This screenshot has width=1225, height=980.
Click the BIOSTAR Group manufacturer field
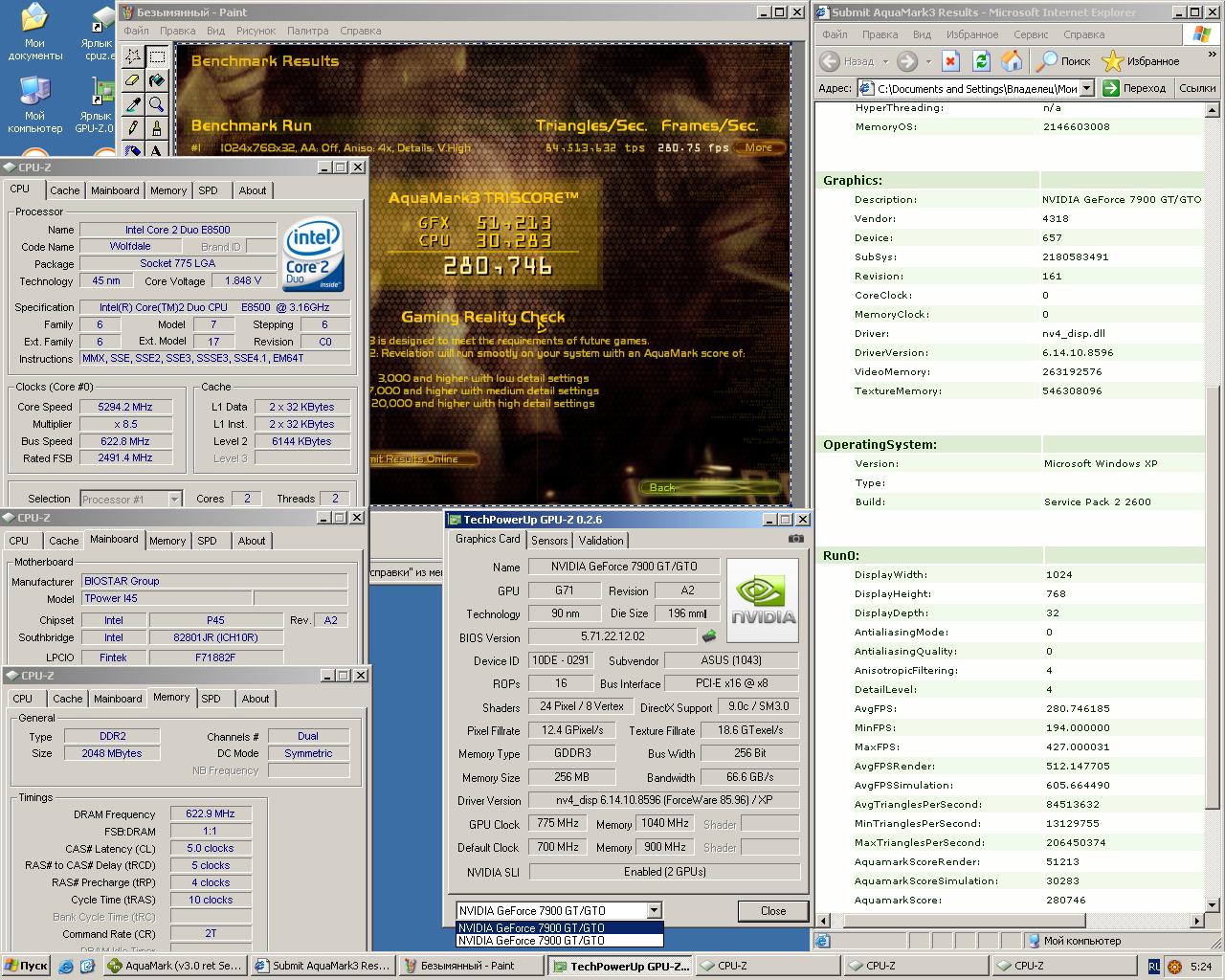coord(214,581)
